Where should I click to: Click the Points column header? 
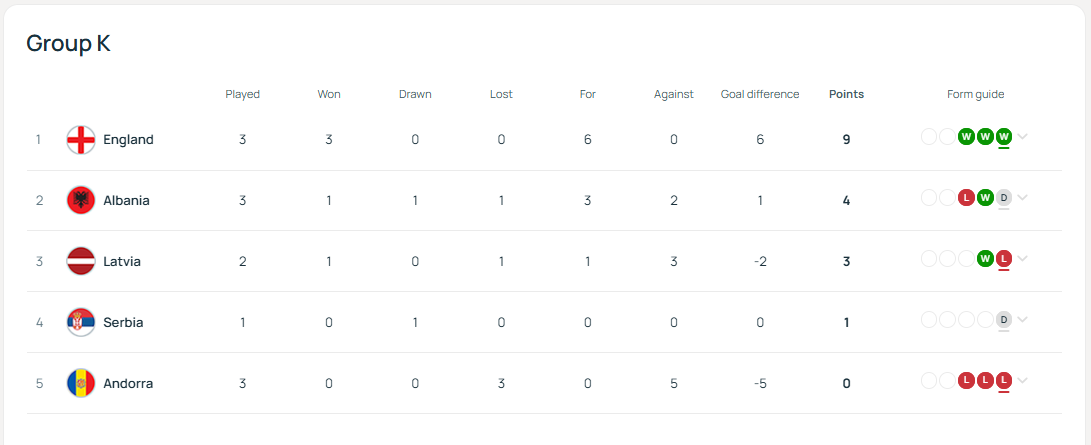pyautogui.click(x=846, y=95)
